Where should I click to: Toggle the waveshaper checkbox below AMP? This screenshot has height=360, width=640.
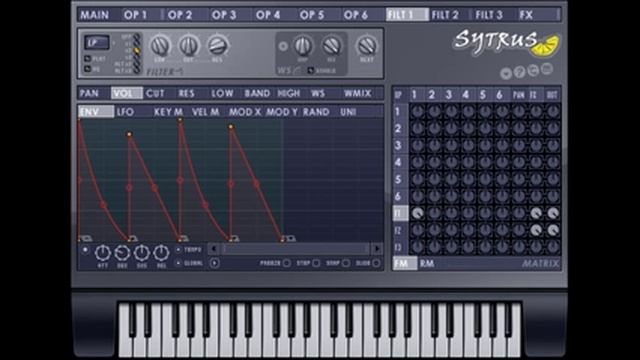(x=310, y=71)
